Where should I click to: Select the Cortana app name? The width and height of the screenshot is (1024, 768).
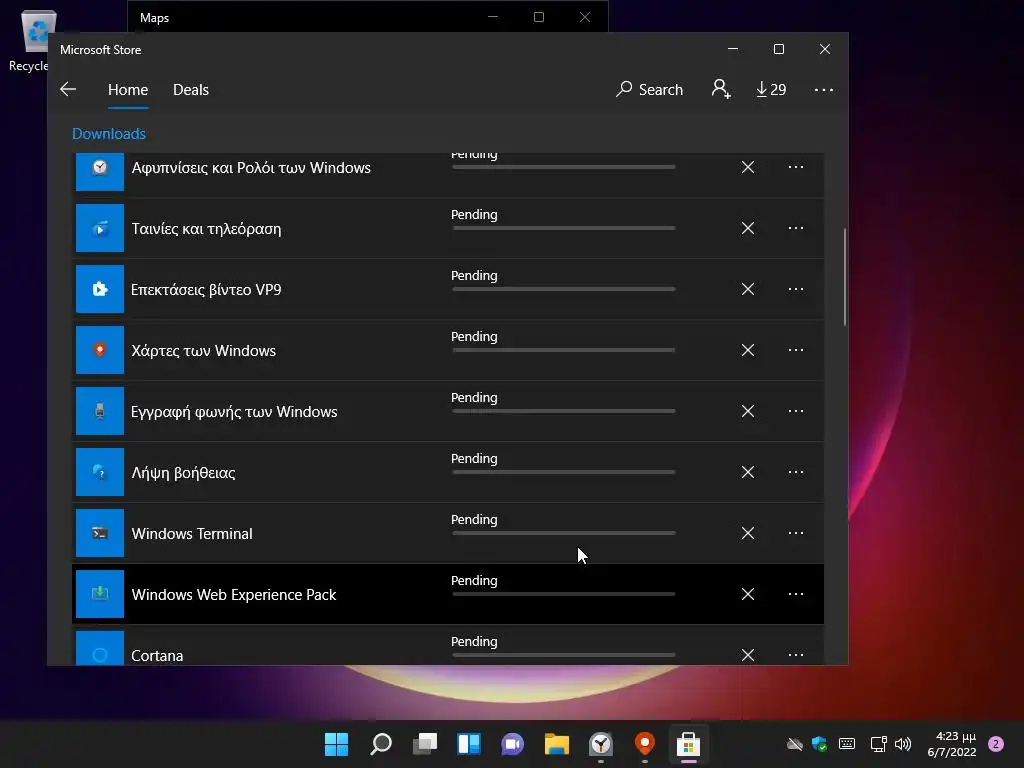click(x=157, y=655)
